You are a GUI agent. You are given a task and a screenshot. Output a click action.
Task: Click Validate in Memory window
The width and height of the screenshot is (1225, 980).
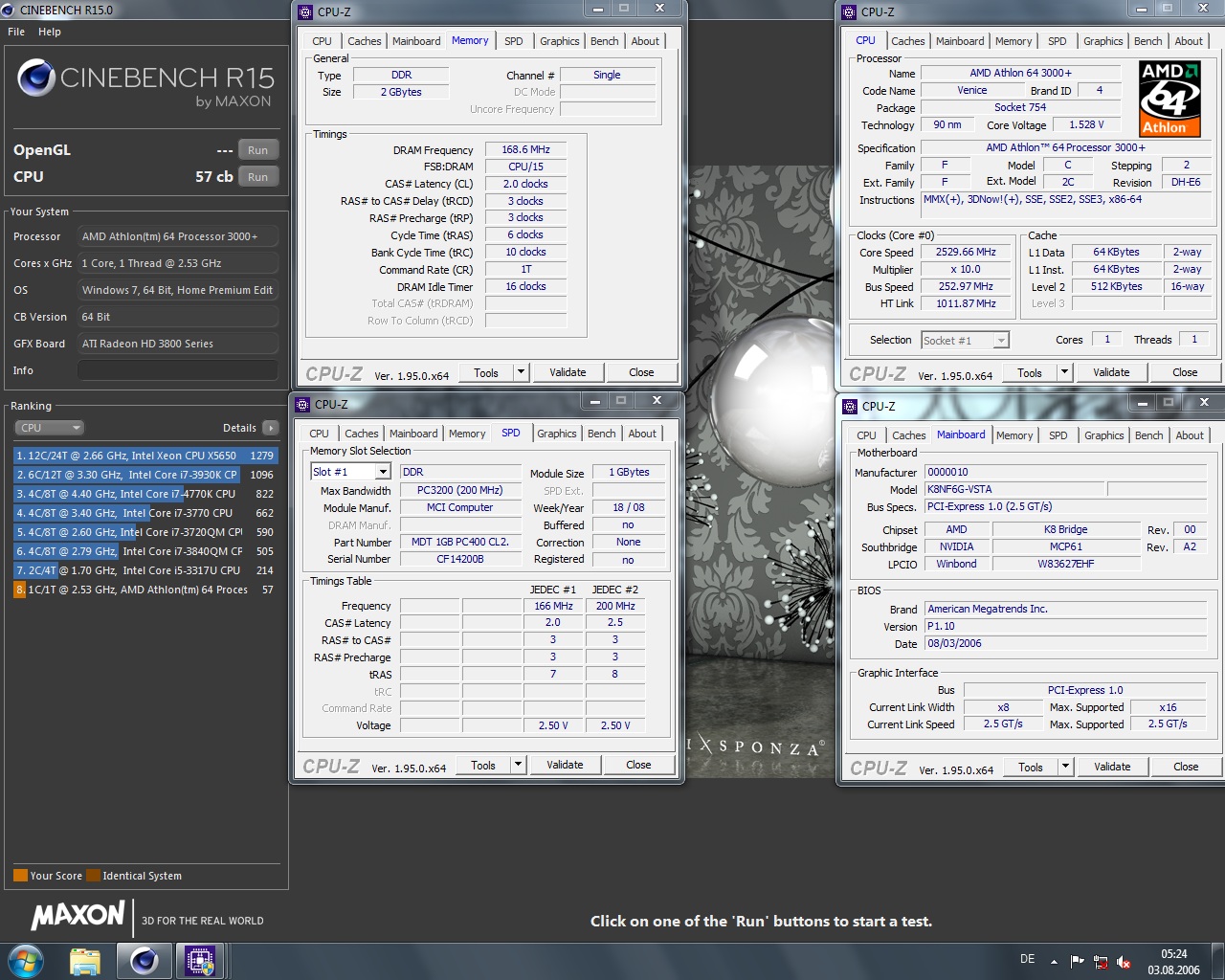coord(568,372)
